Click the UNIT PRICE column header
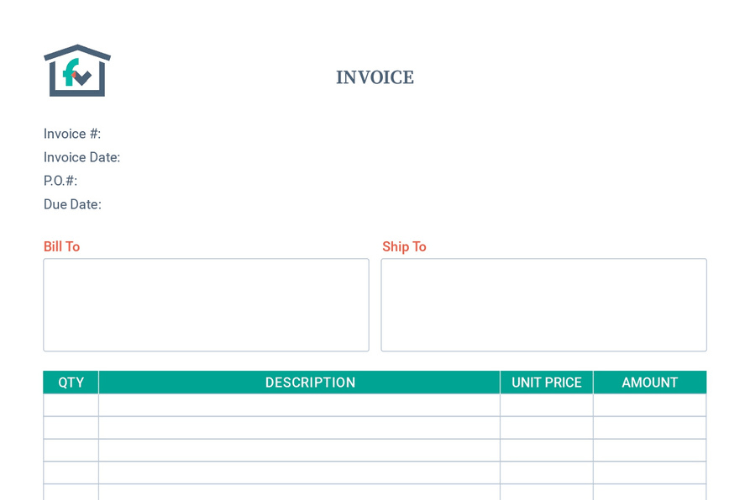The height and width of the screenshot is (500, 750). point(546,383)
